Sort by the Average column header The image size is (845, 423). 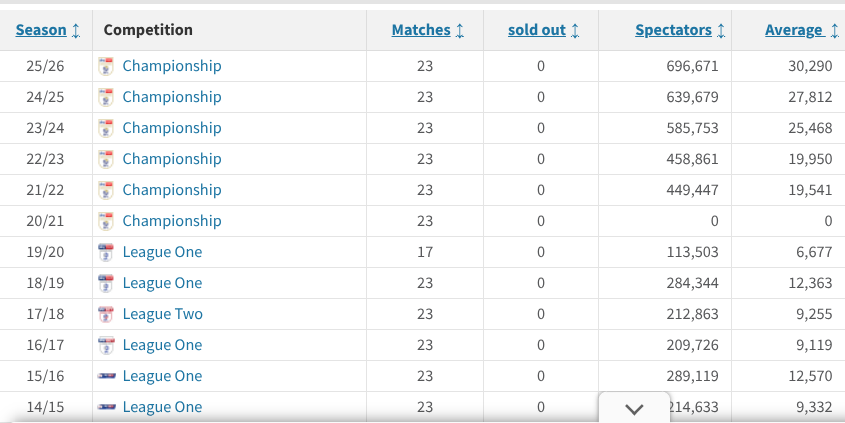coord(794,30)
